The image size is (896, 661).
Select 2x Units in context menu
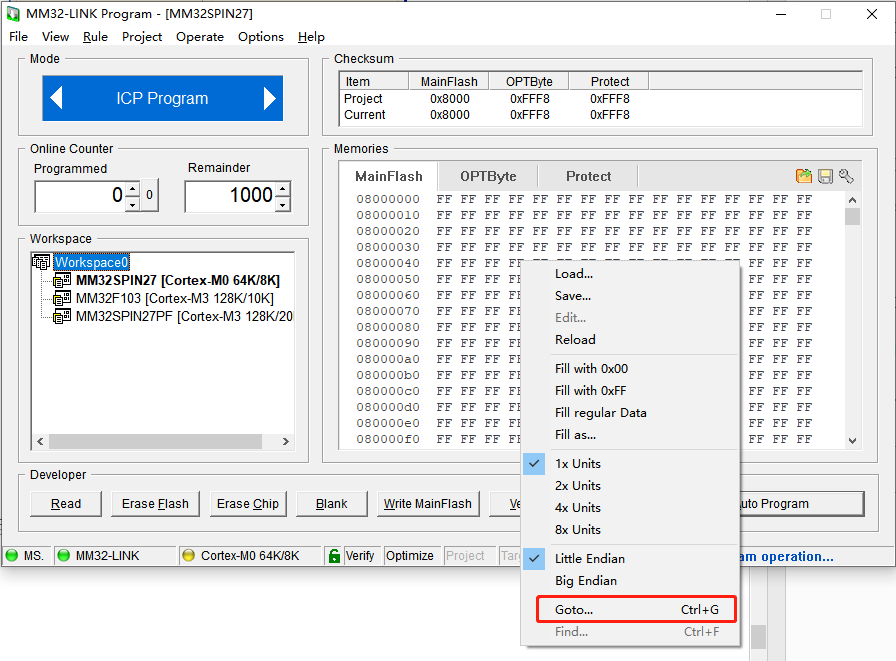[578, 486]
